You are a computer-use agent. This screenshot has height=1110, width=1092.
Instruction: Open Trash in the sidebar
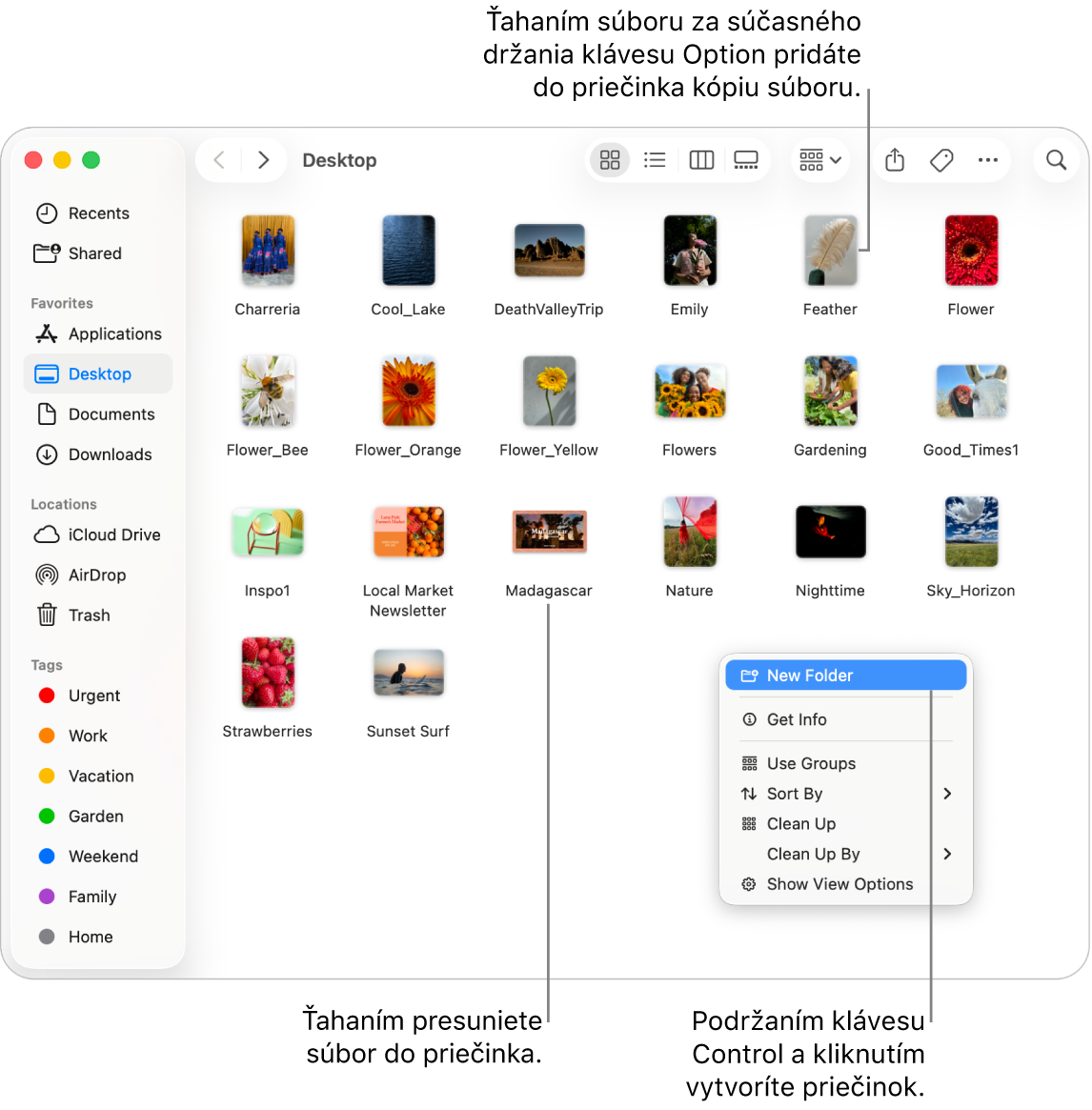pos(98,616)
